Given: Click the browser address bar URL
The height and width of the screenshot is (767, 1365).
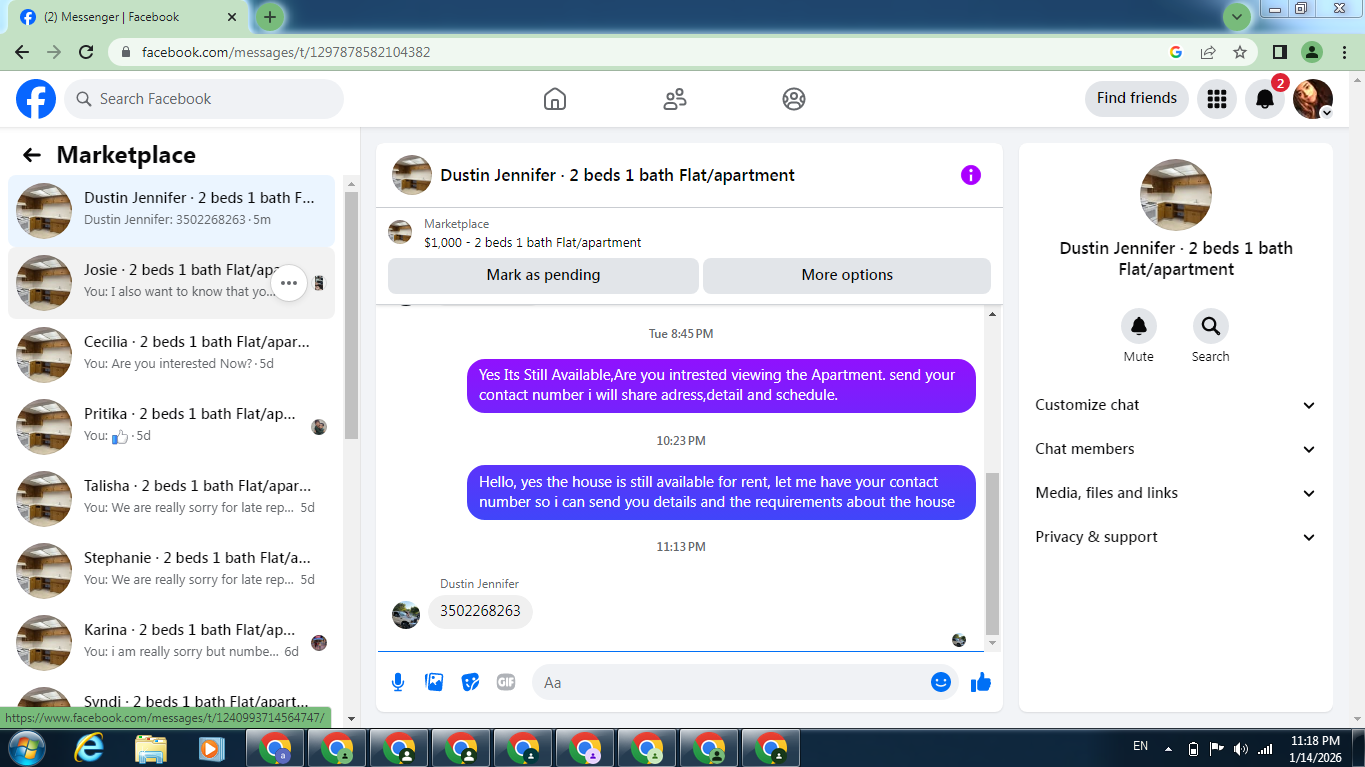Looking at the screenshot, I should coord(286,52).
